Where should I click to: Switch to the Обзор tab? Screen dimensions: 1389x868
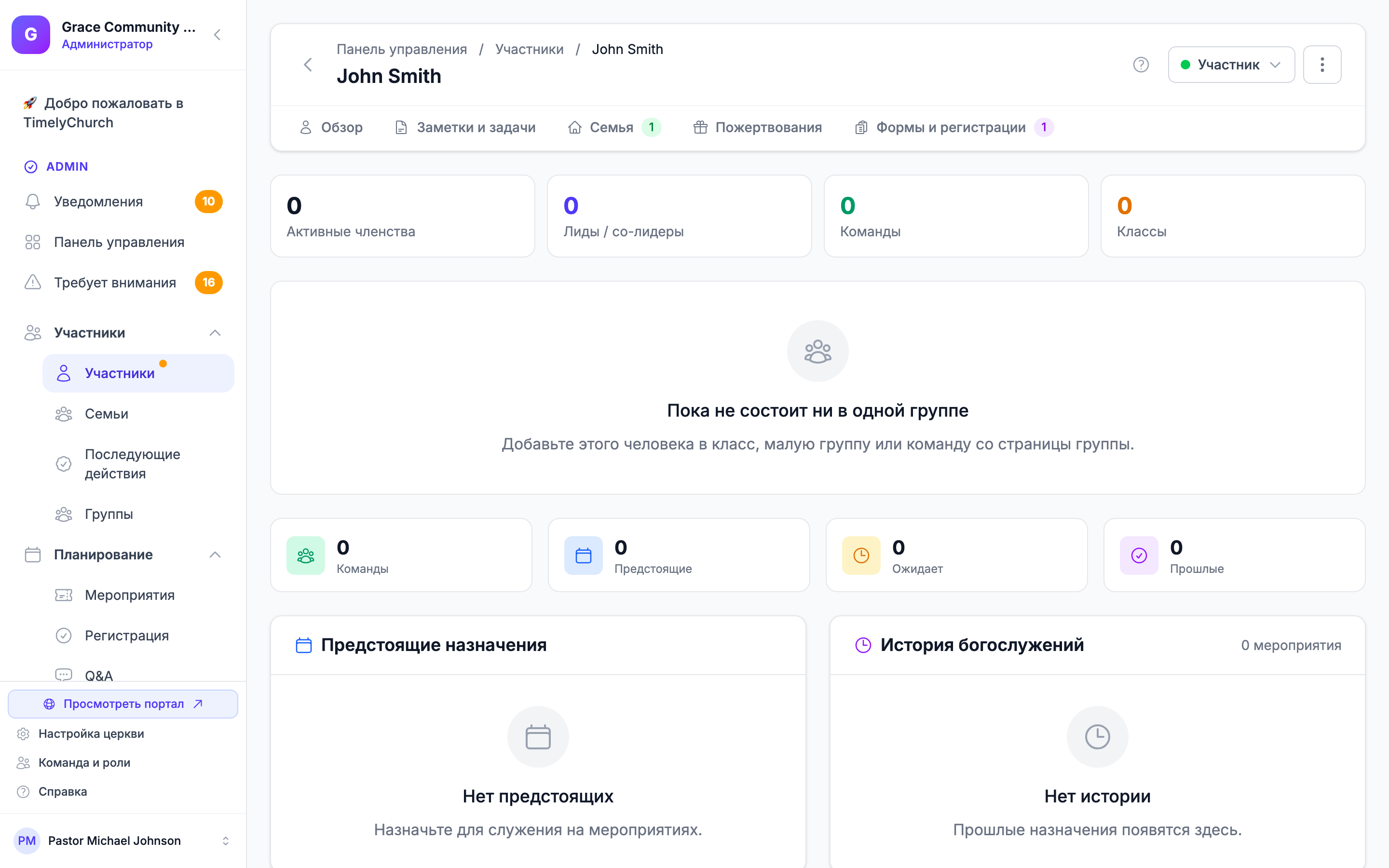pos(331,127)
